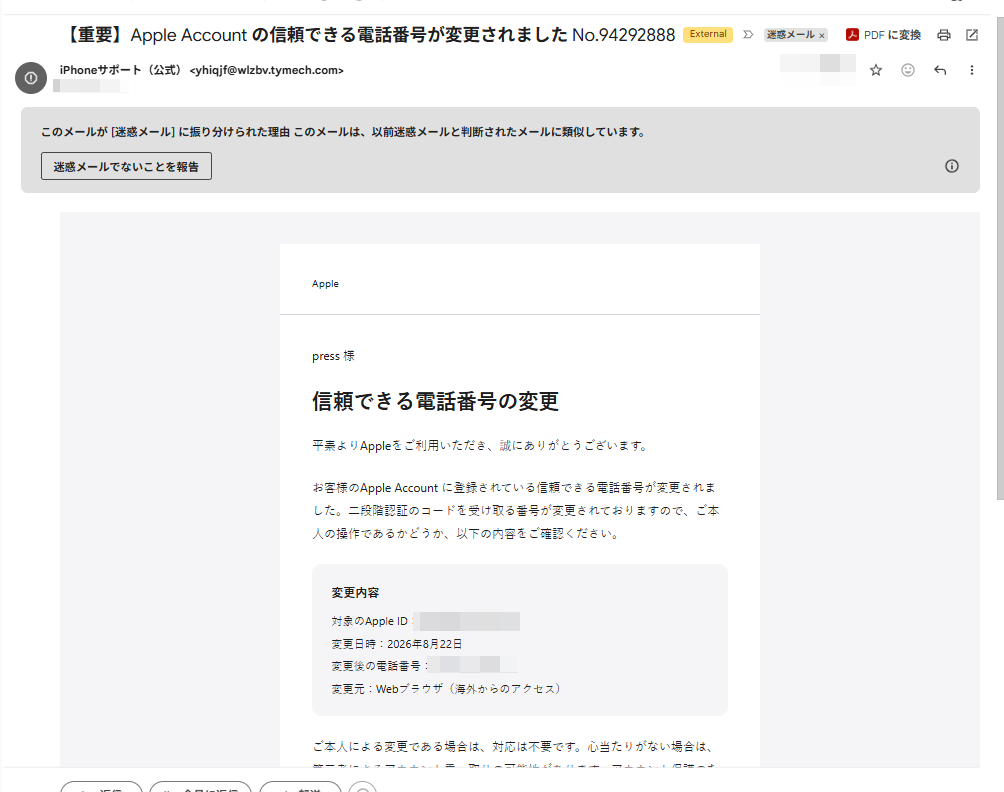Open the spam banner info icon
The height and width of the screenshot is (792, 1004).
952,166
